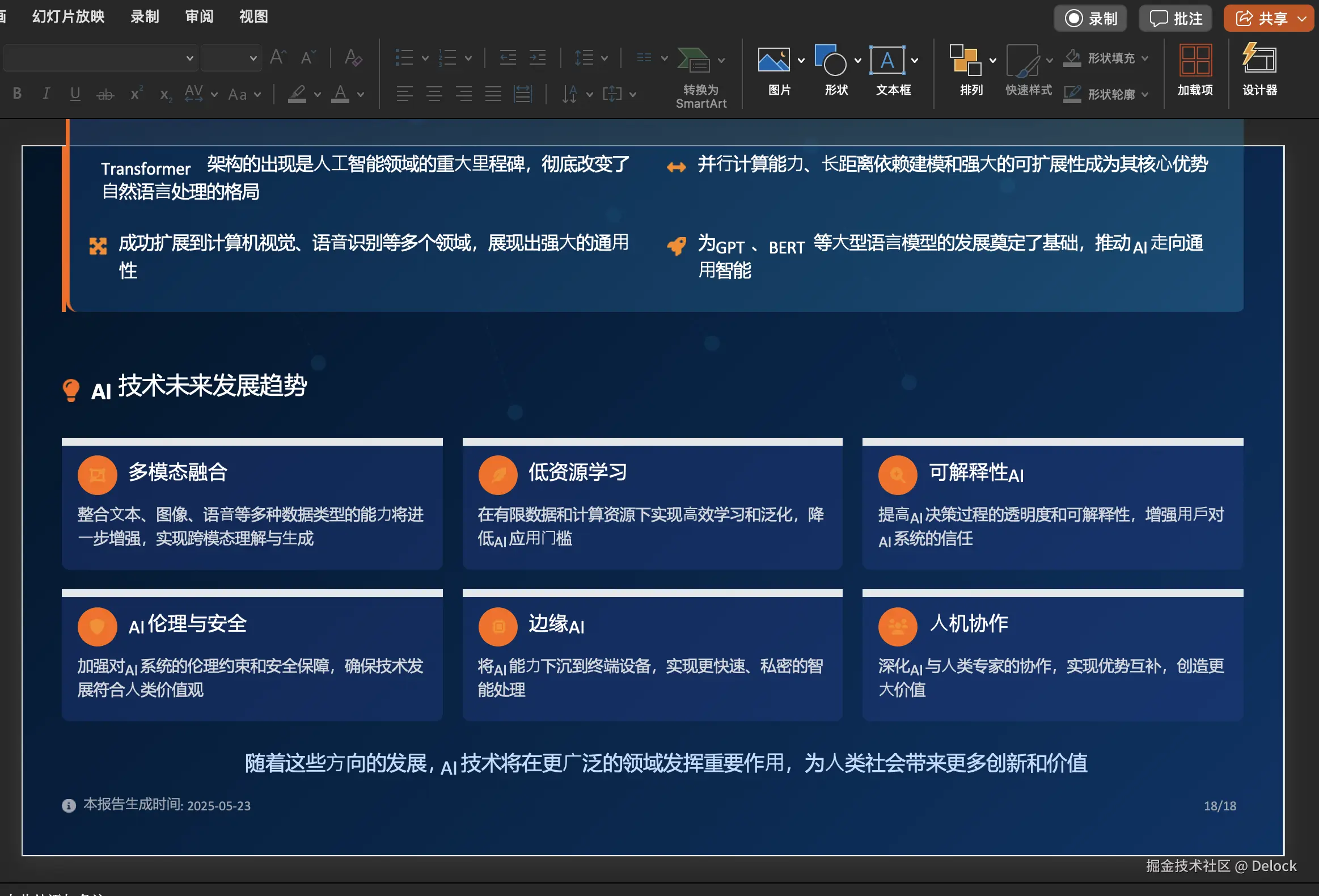The height and width of the screenshot is (896, 1319).
Task: Click the Add-ins icon
Action: [1195, 60]
